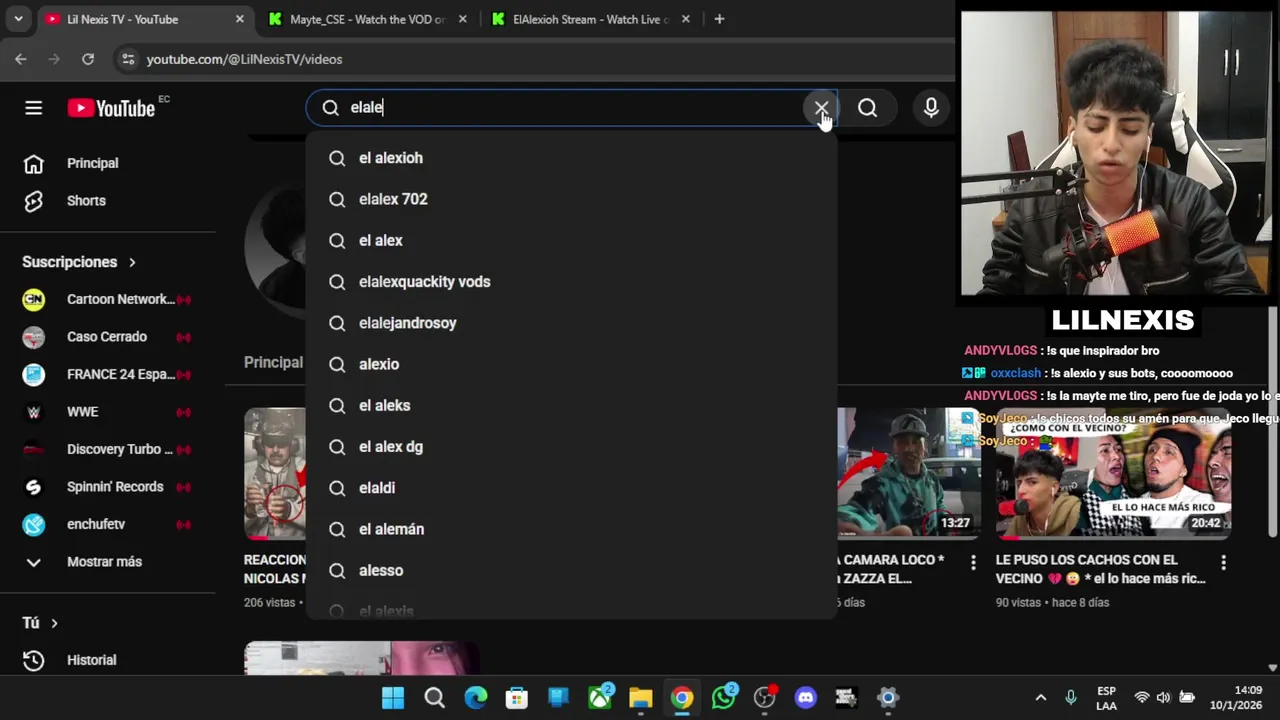1280x720 pixels.
Task: Submit search with magnifier button
Action: click(x=867, y=108)
